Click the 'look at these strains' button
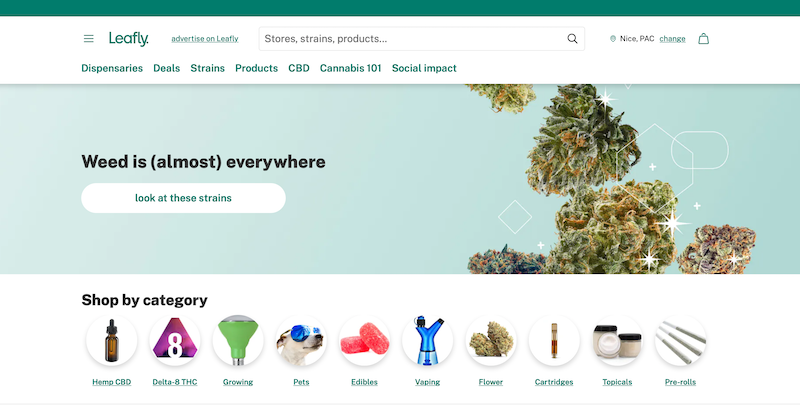 (x=183, y=198)
